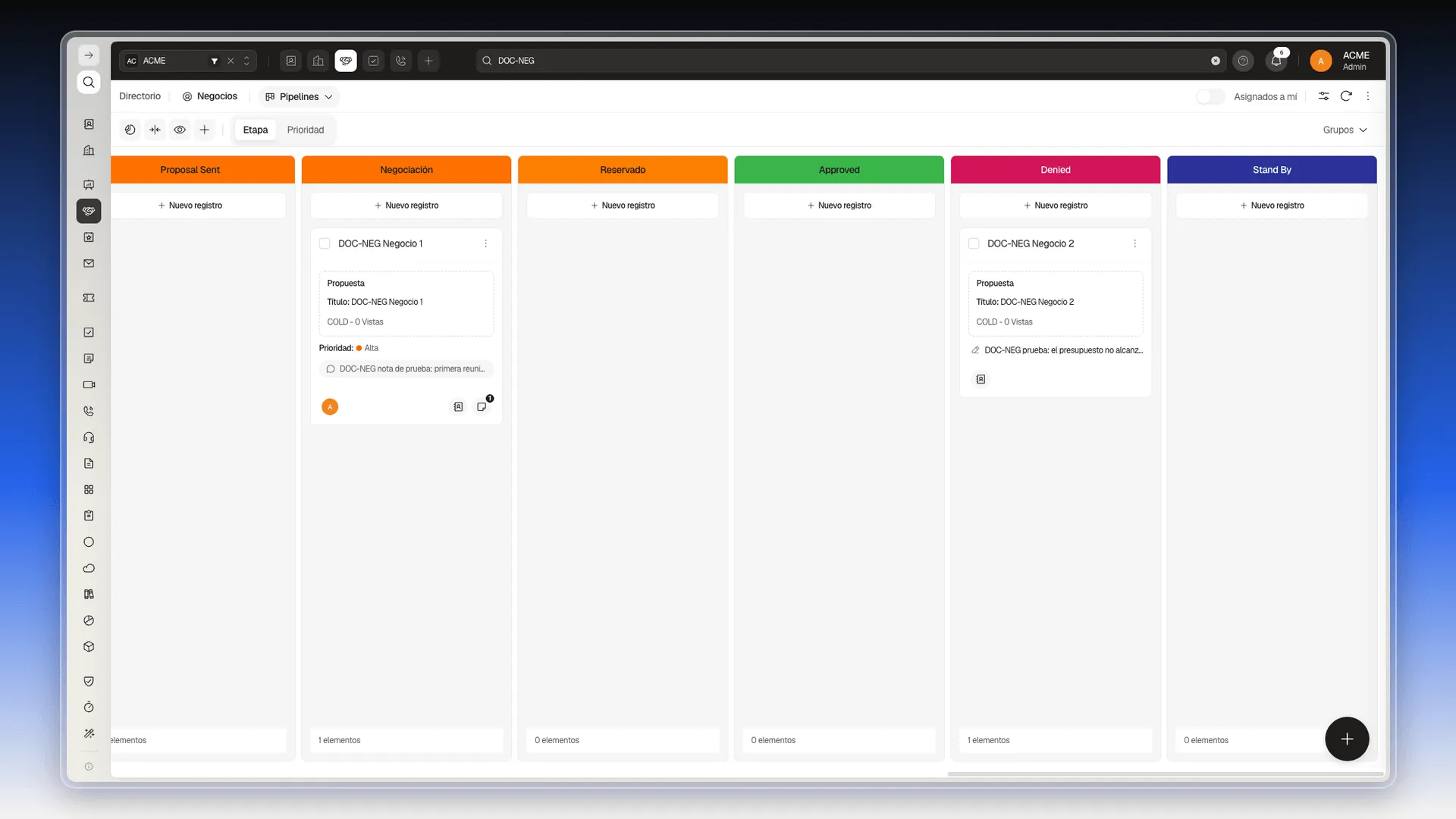Image resolution: width=1456 pixels, height=819 pixels.
Task: Open Companies building icon in sidebar
Action: [x=89, y=150]
